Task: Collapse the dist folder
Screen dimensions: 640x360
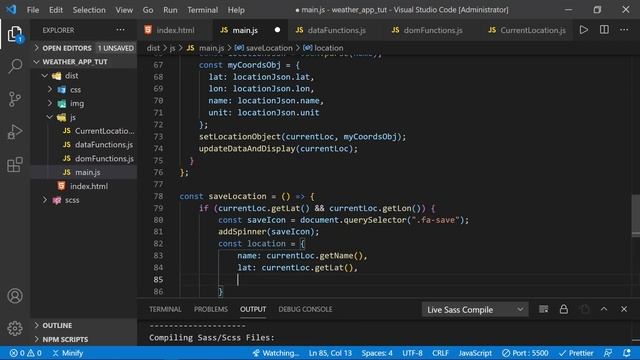Action: coord(84,76)
